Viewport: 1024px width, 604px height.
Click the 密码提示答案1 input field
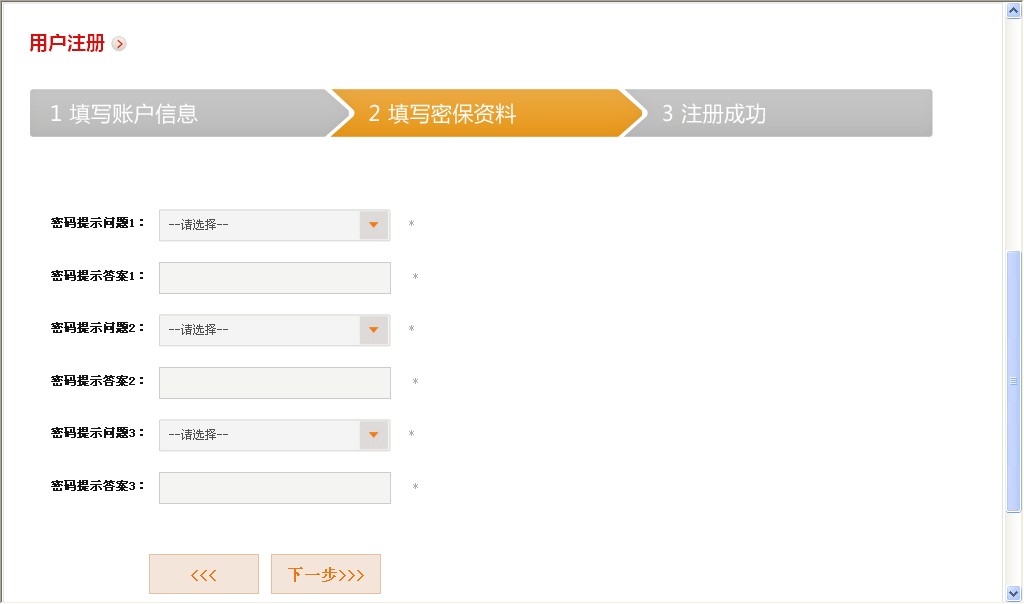[x=274, y=278]
